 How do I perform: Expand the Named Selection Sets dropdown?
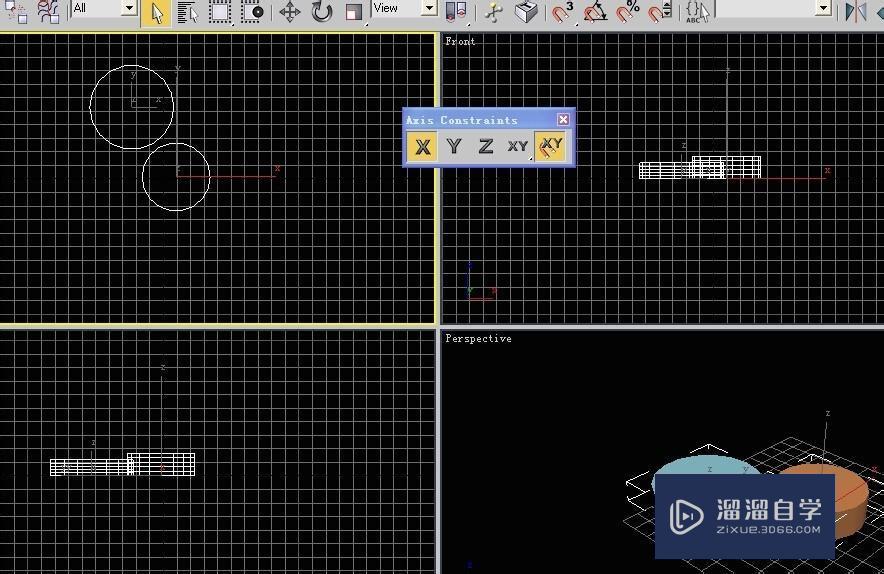(773, 8)
